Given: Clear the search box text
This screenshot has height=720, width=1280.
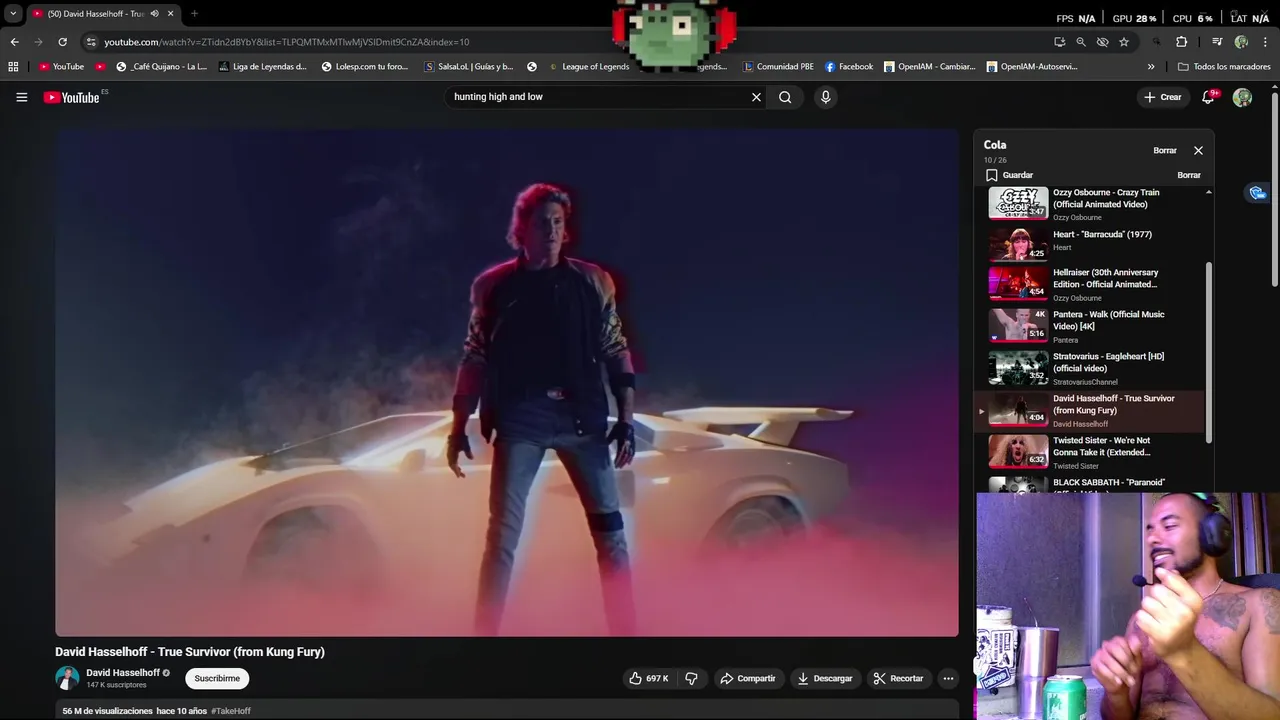Looking at the screenshot, I should point(756,97).
